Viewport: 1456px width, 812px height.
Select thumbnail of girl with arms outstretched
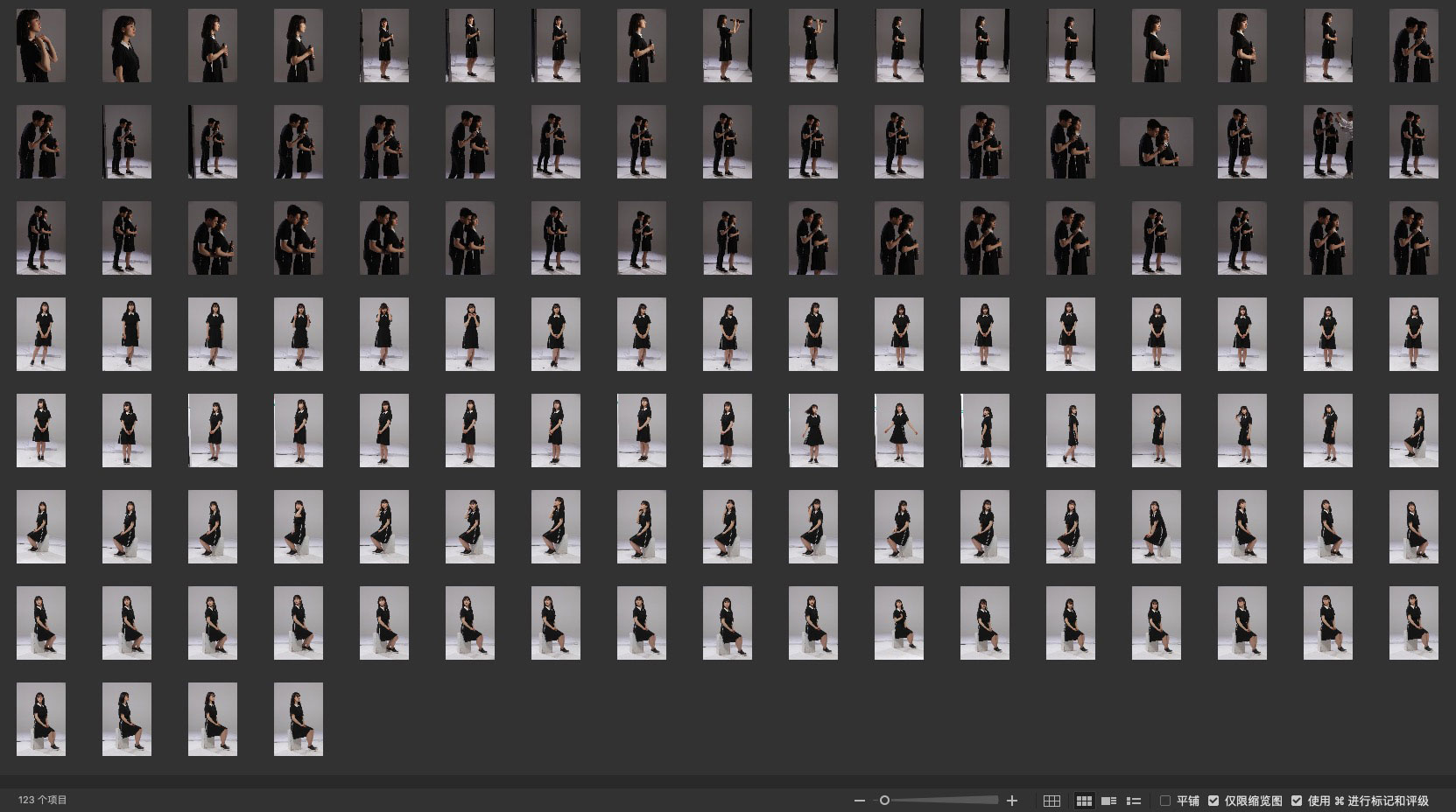[898, 430]
